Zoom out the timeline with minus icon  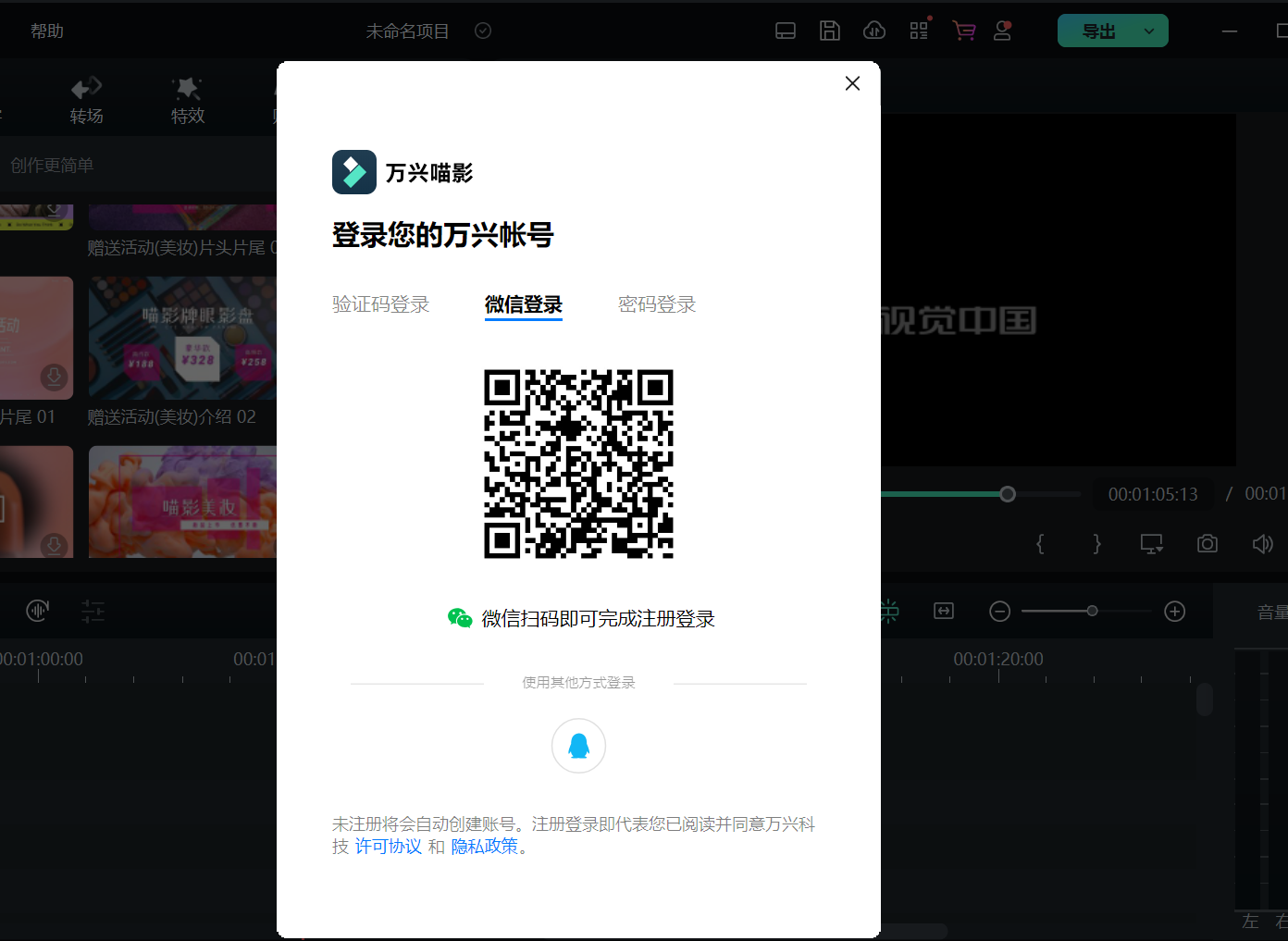point(999,612)
